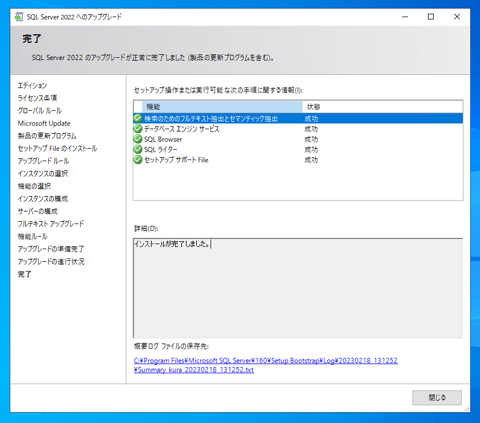The image size is (480, 423).
Task: Click 成功 status for SQL ライター row
Action: (311, 150)
